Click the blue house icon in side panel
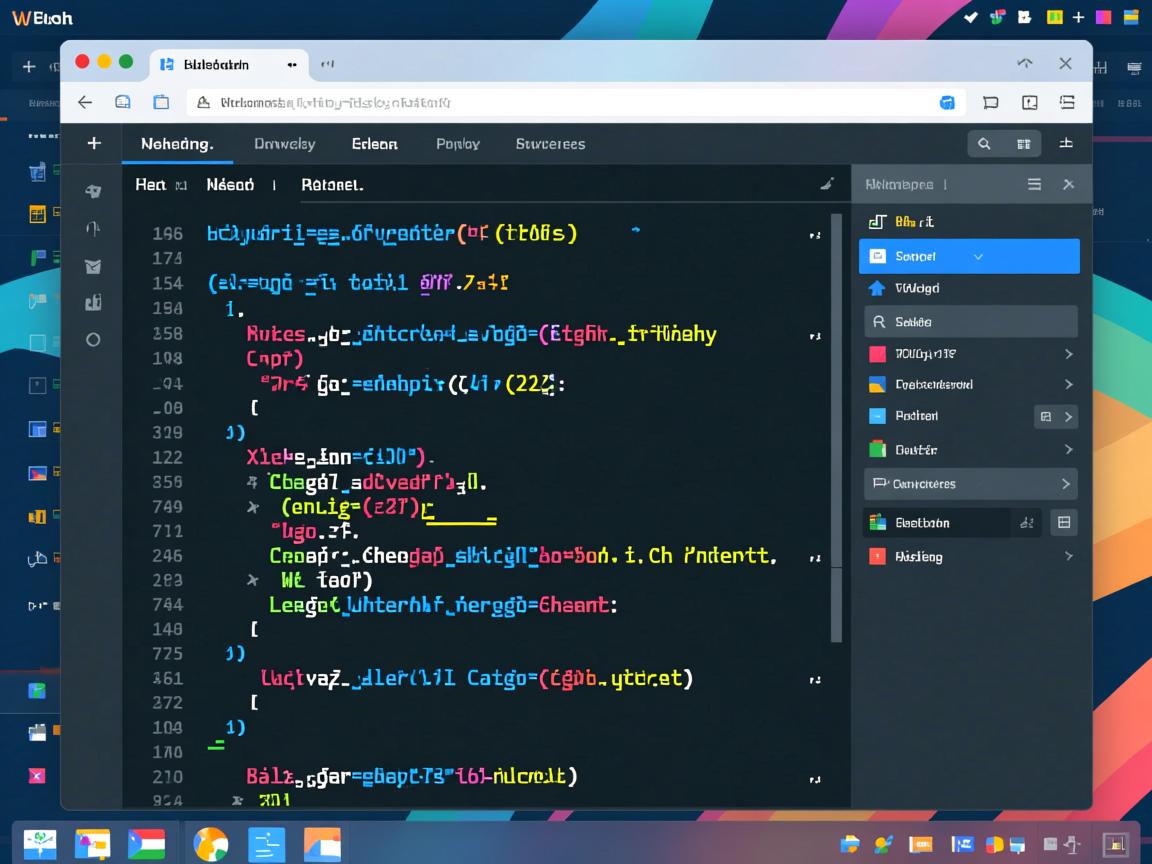 [x=877, y=288]
